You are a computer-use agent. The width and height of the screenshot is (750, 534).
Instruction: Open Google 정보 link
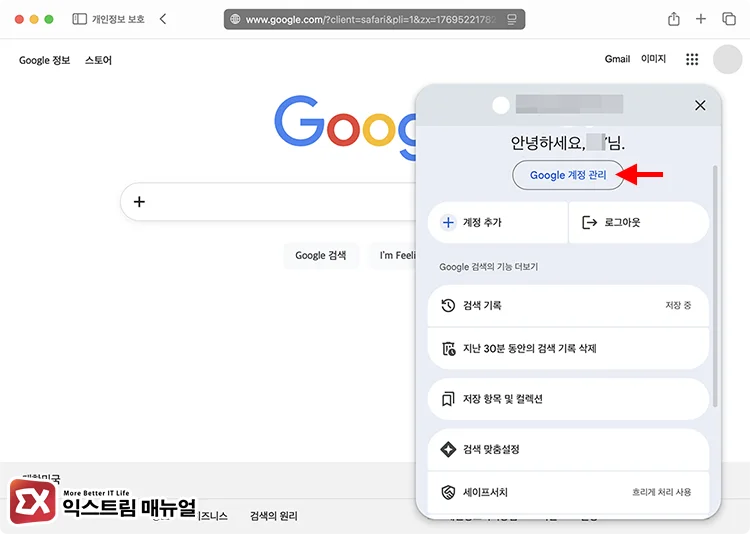pos(44,60)
